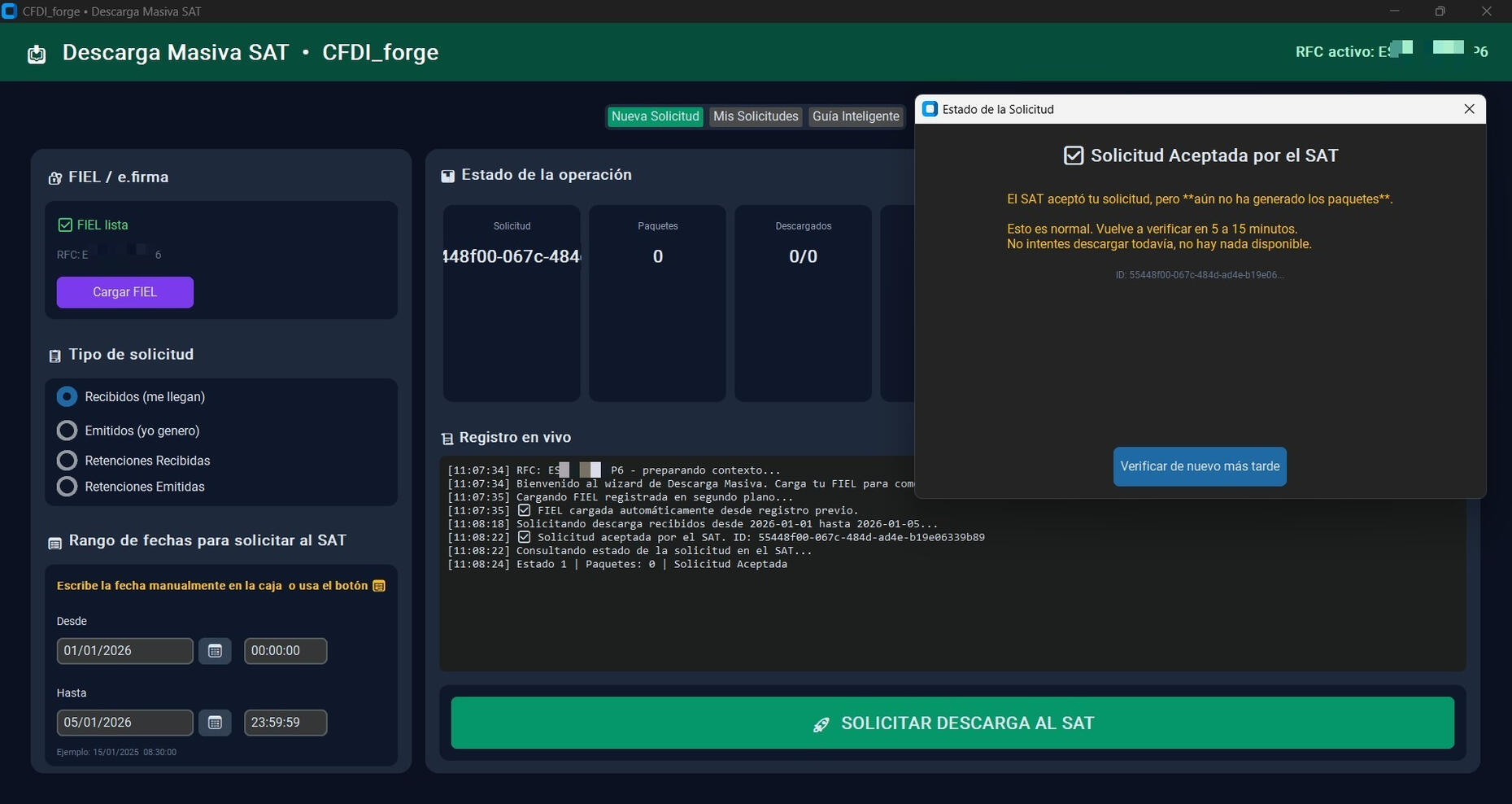Viewport: 1512px width, 804px height.
Task: Choose Retenciones Recibidas option
Action: click(x=133, y=461)
